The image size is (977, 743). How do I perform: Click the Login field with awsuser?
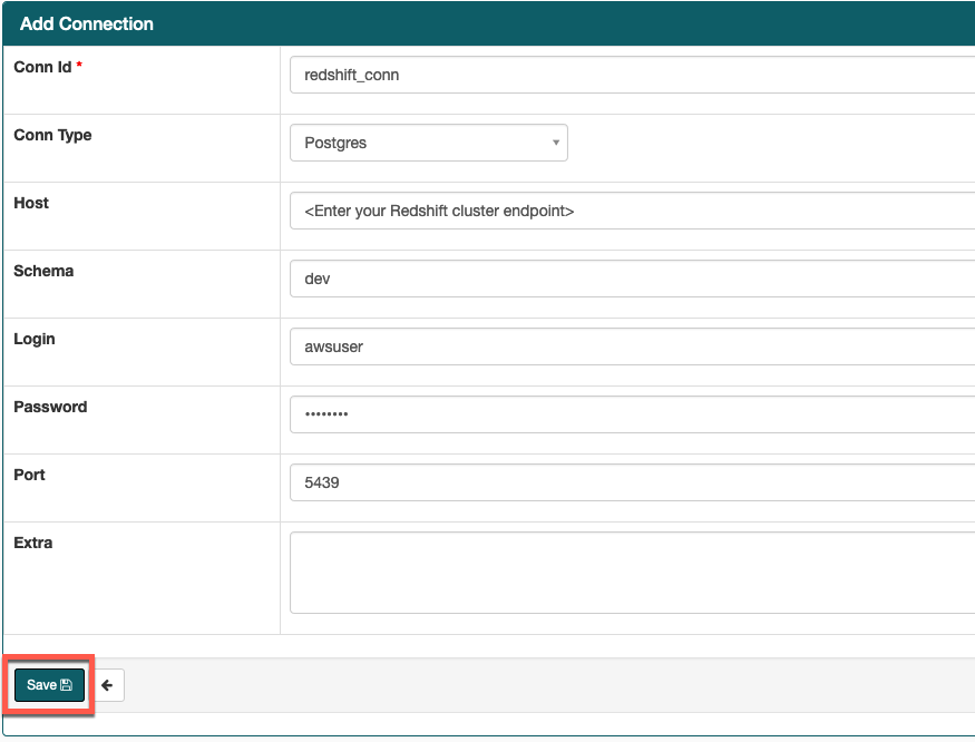click(630, 347)
